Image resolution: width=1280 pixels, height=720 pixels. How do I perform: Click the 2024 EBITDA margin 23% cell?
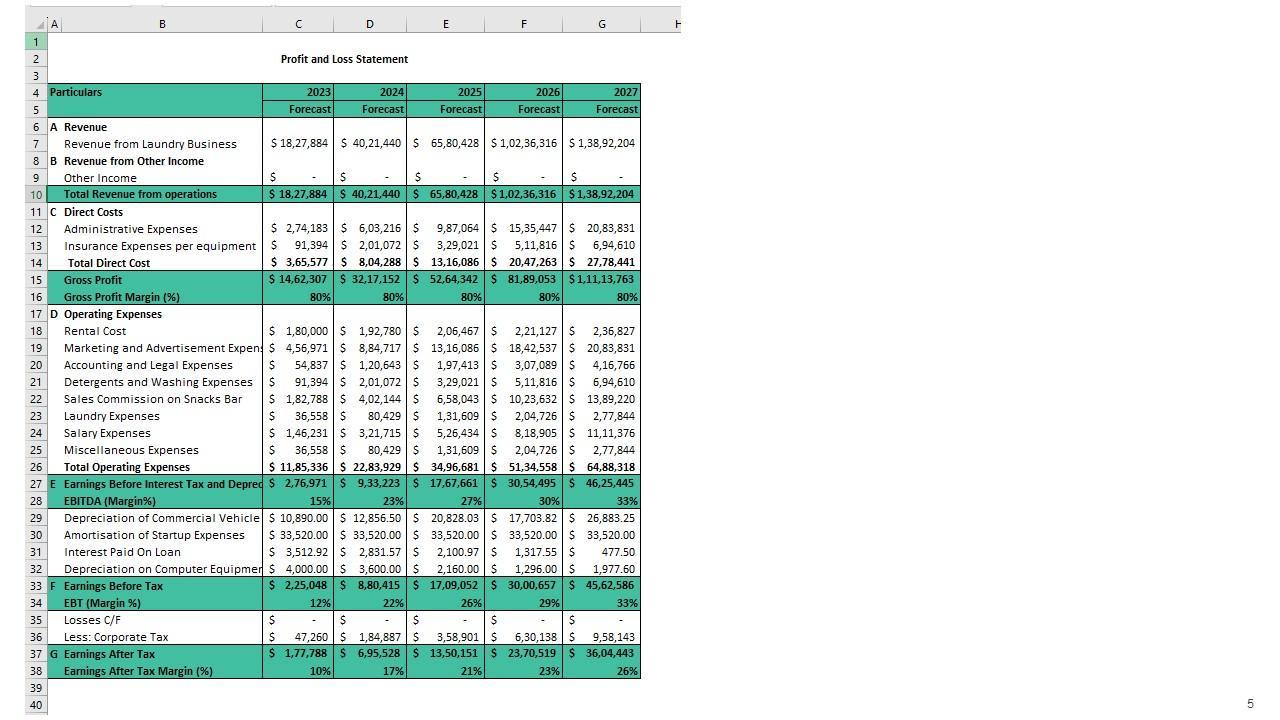(x=370, y=501)
